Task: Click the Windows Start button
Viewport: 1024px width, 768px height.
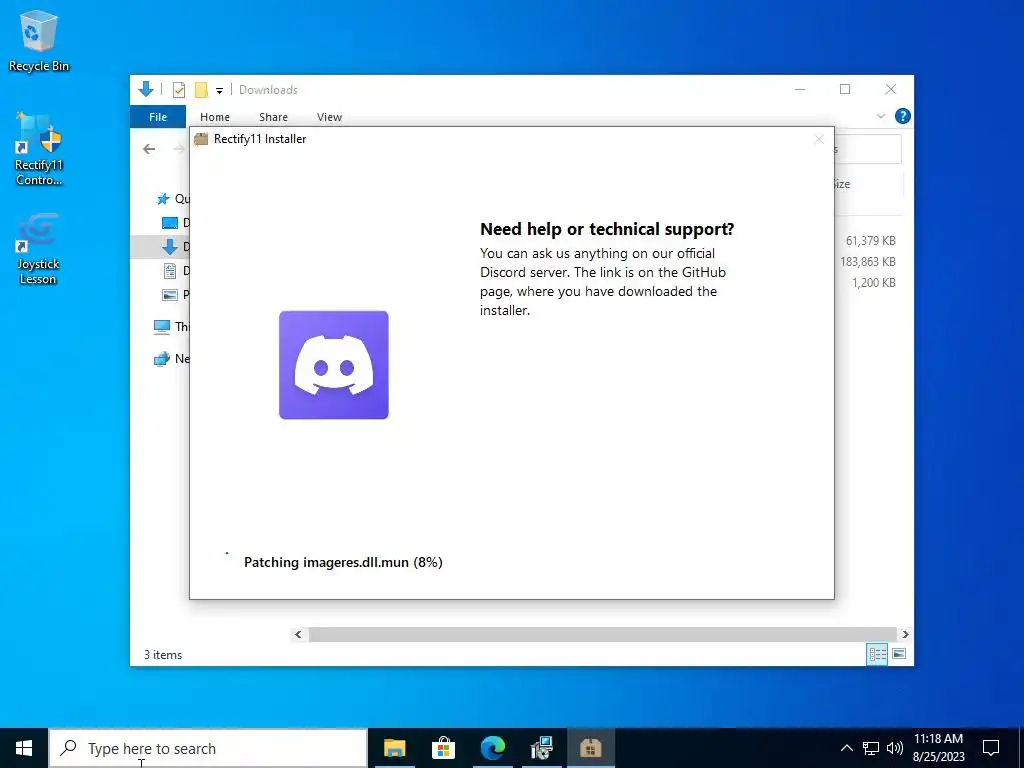Action: (24, 748)
